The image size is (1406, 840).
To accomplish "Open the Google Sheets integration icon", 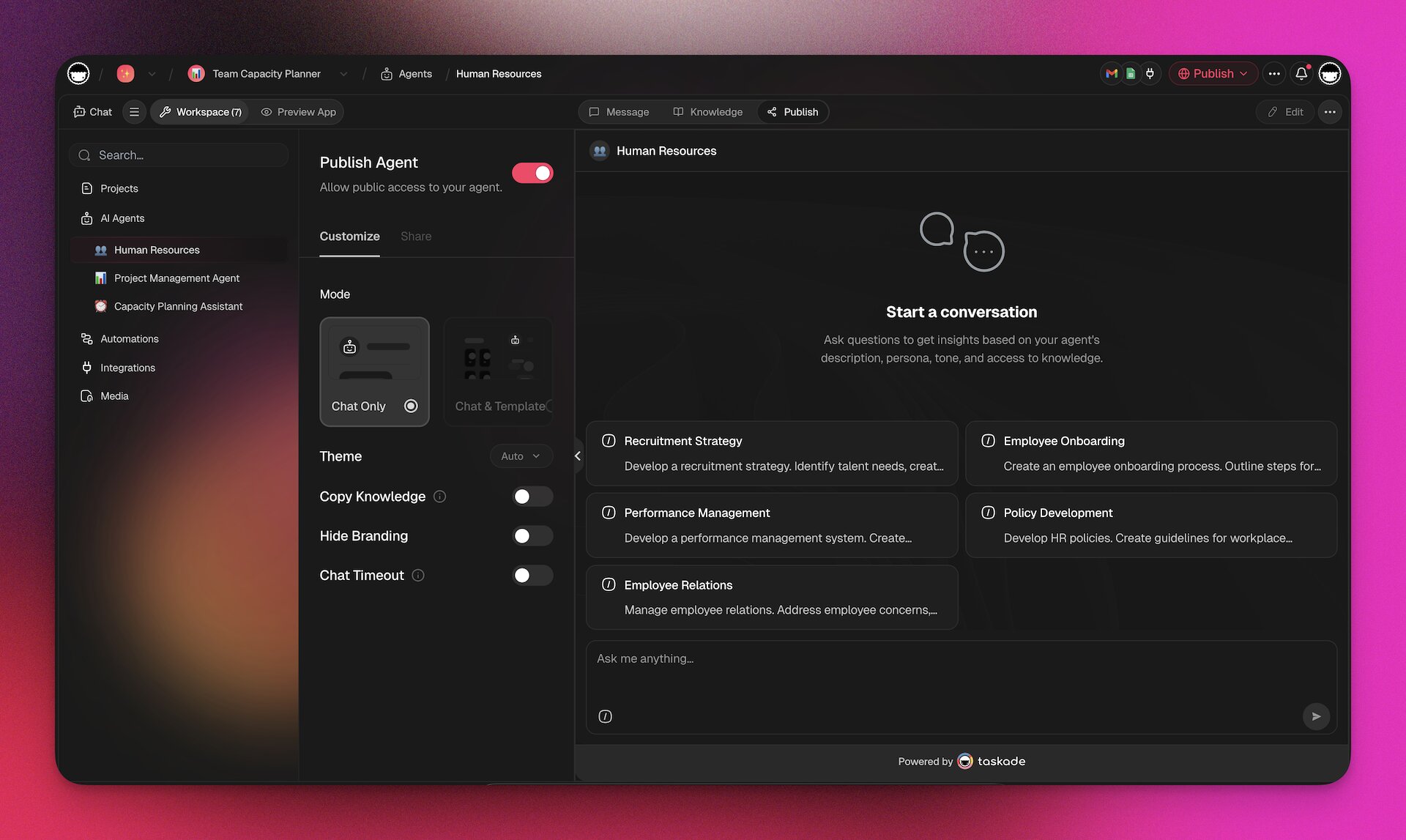I will pyautogui.click(x=1130, y=73).
